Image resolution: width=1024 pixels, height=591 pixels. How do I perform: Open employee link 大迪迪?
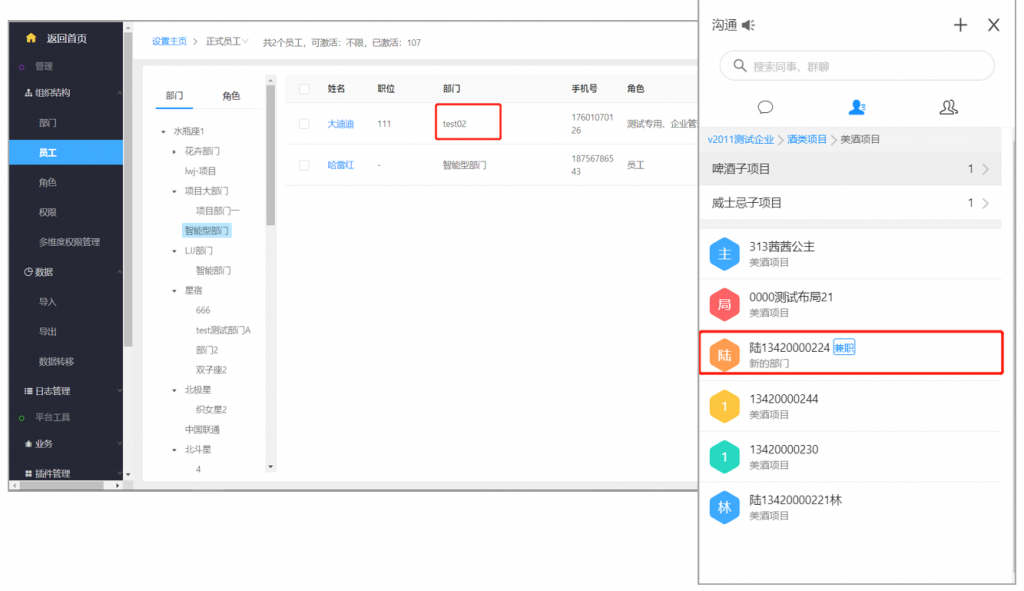pyautogui.click(x=340, y=124)
